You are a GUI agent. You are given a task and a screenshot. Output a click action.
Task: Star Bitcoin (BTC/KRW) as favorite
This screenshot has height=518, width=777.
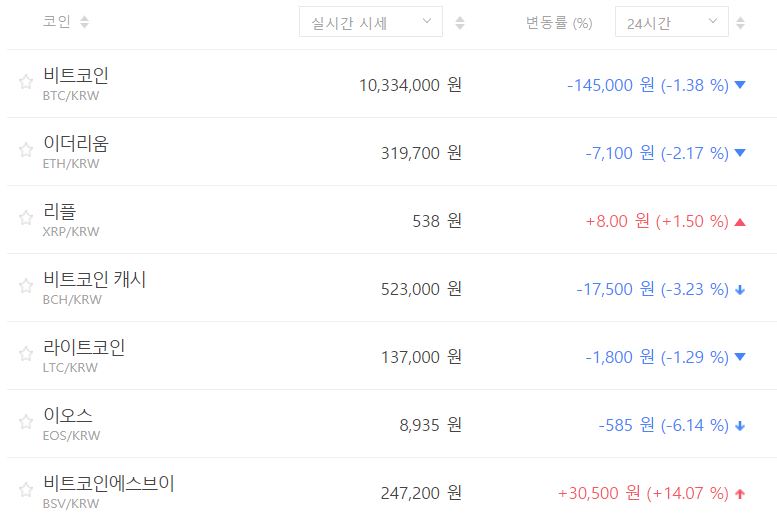pos(26,83)
